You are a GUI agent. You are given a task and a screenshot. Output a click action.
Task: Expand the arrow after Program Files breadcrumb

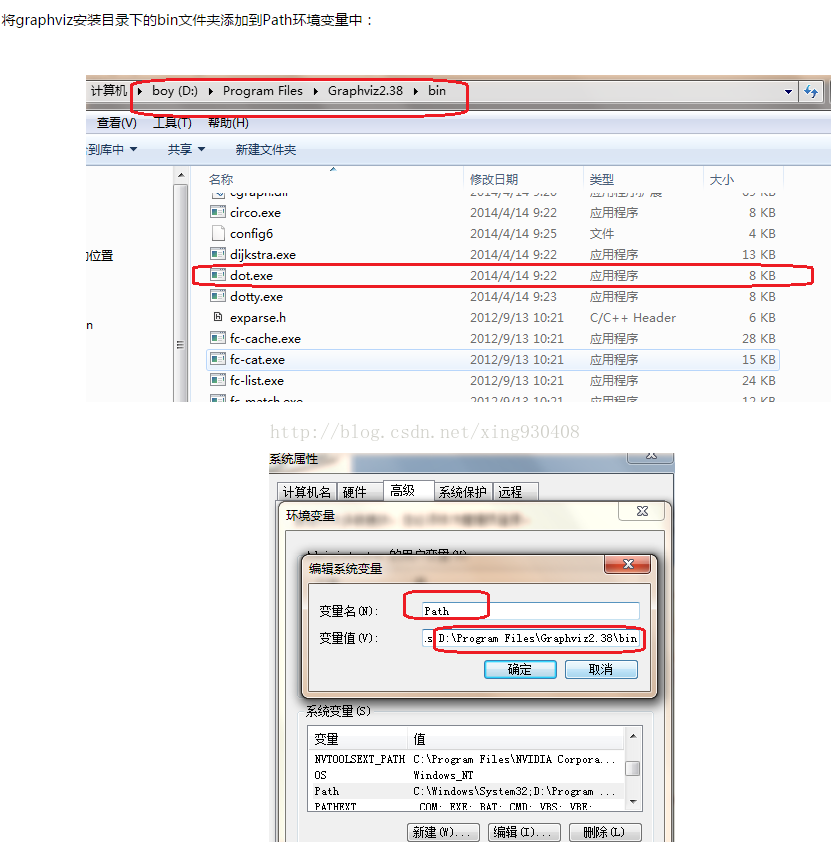316,91
